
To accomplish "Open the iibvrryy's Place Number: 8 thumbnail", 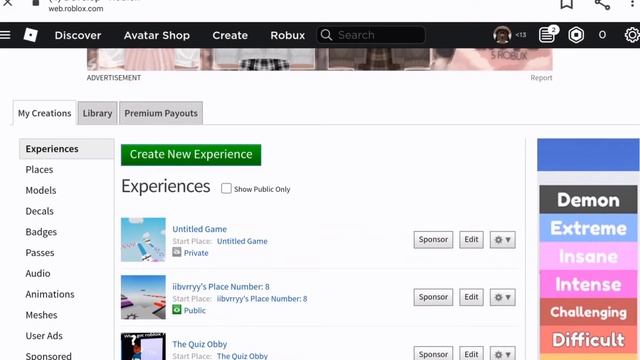I will point(143,297).
